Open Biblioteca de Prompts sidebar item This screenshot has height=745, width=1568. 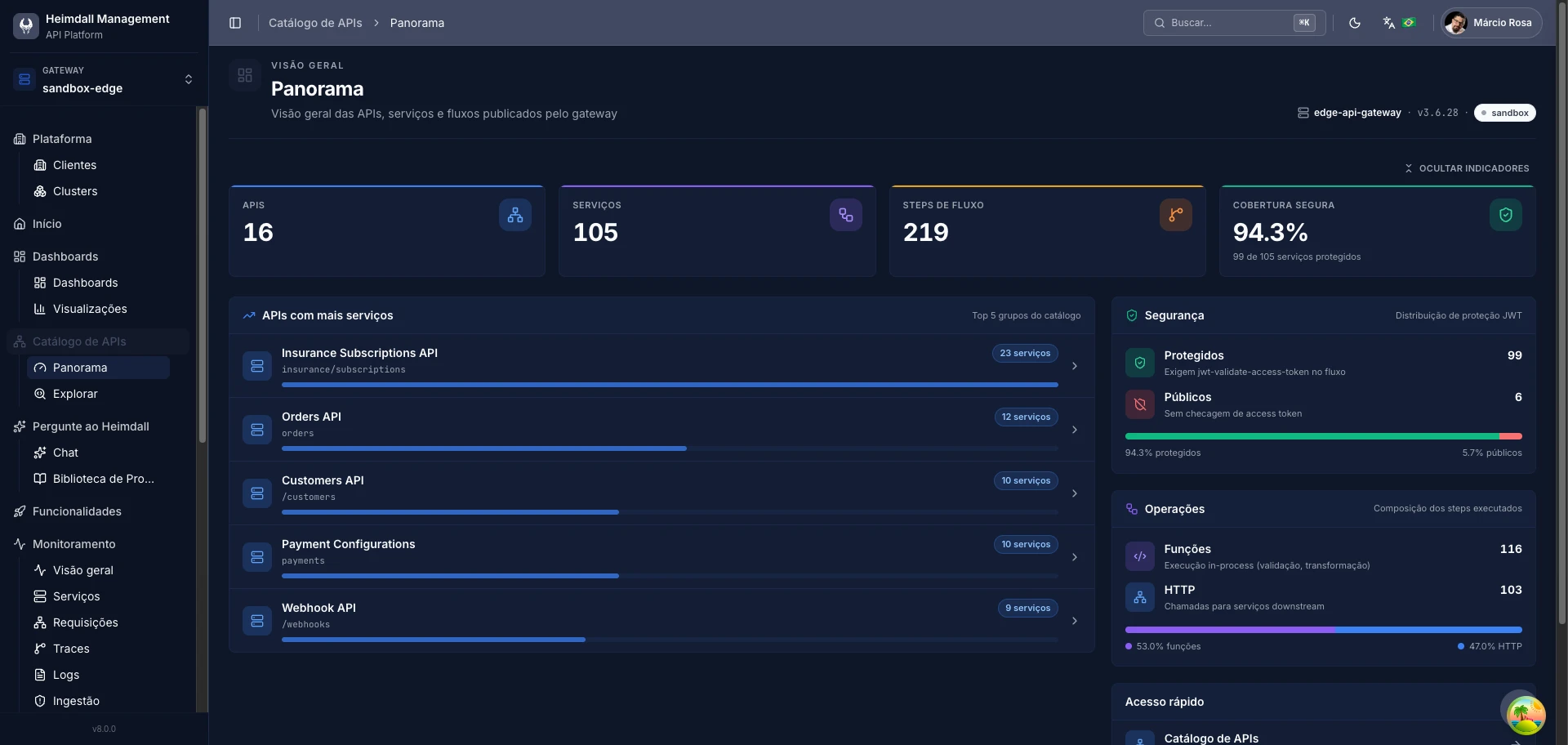(98, 479)
